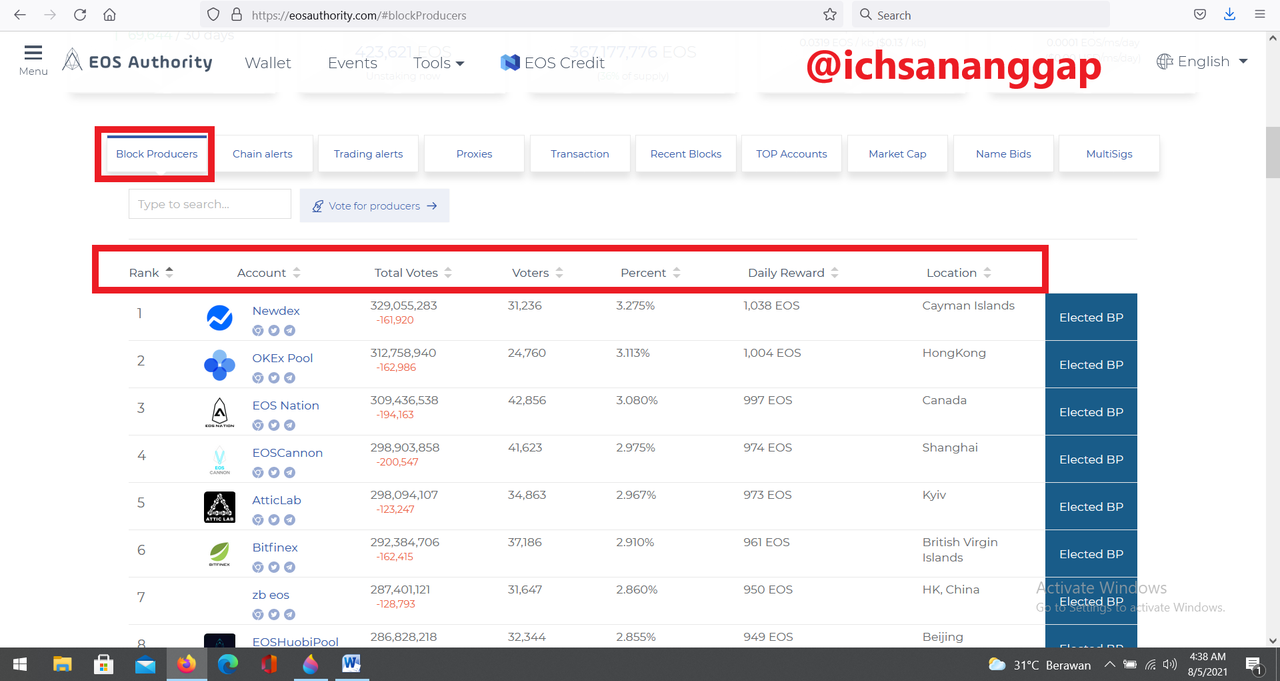Open the Newdex account link
Screen dimensions: 1280x681
pyautogui.click(x=276, y=311)
